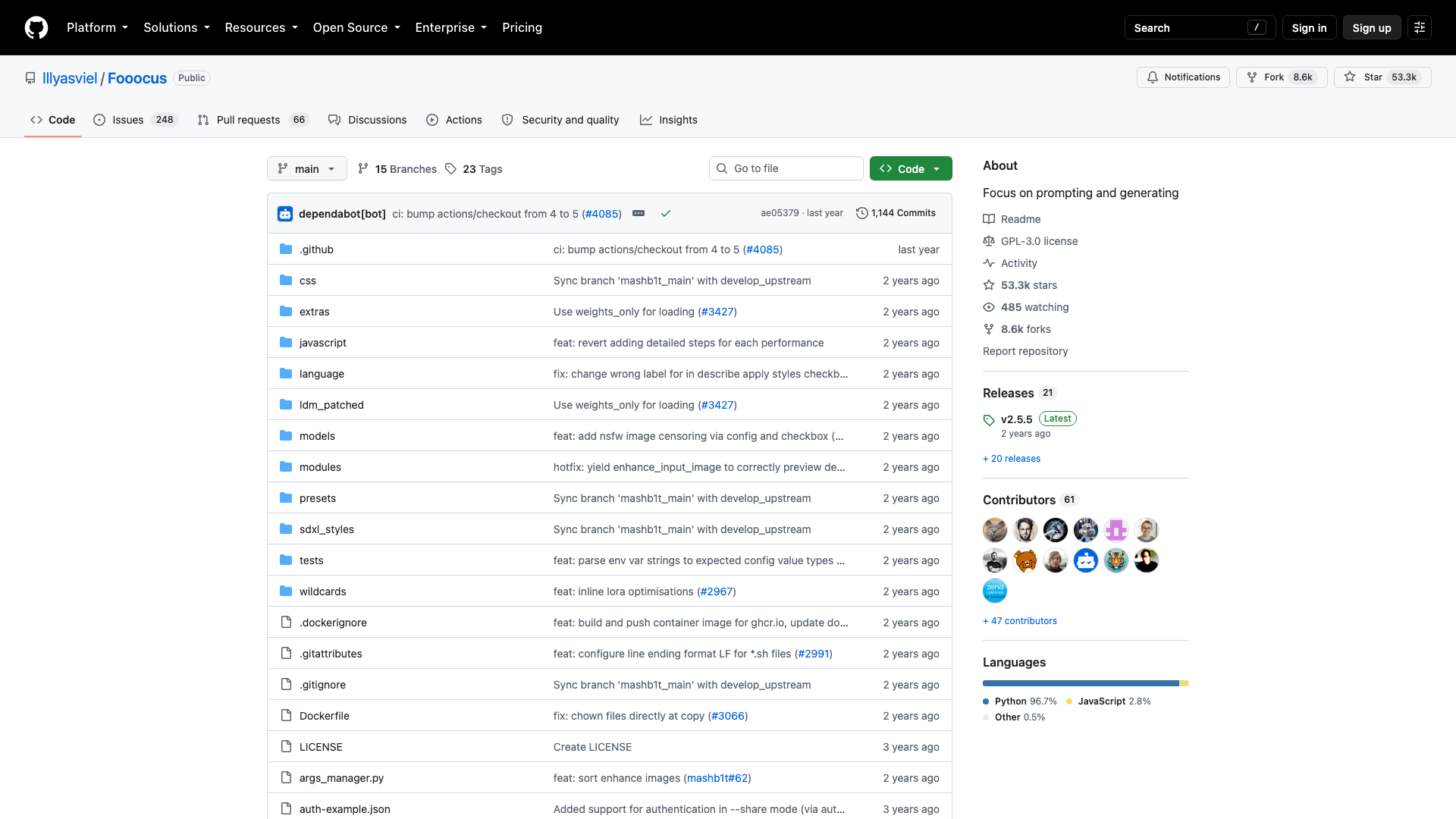Focus the top Search box
This screenshot has height=819, width=1456.
click(1200, 27)
